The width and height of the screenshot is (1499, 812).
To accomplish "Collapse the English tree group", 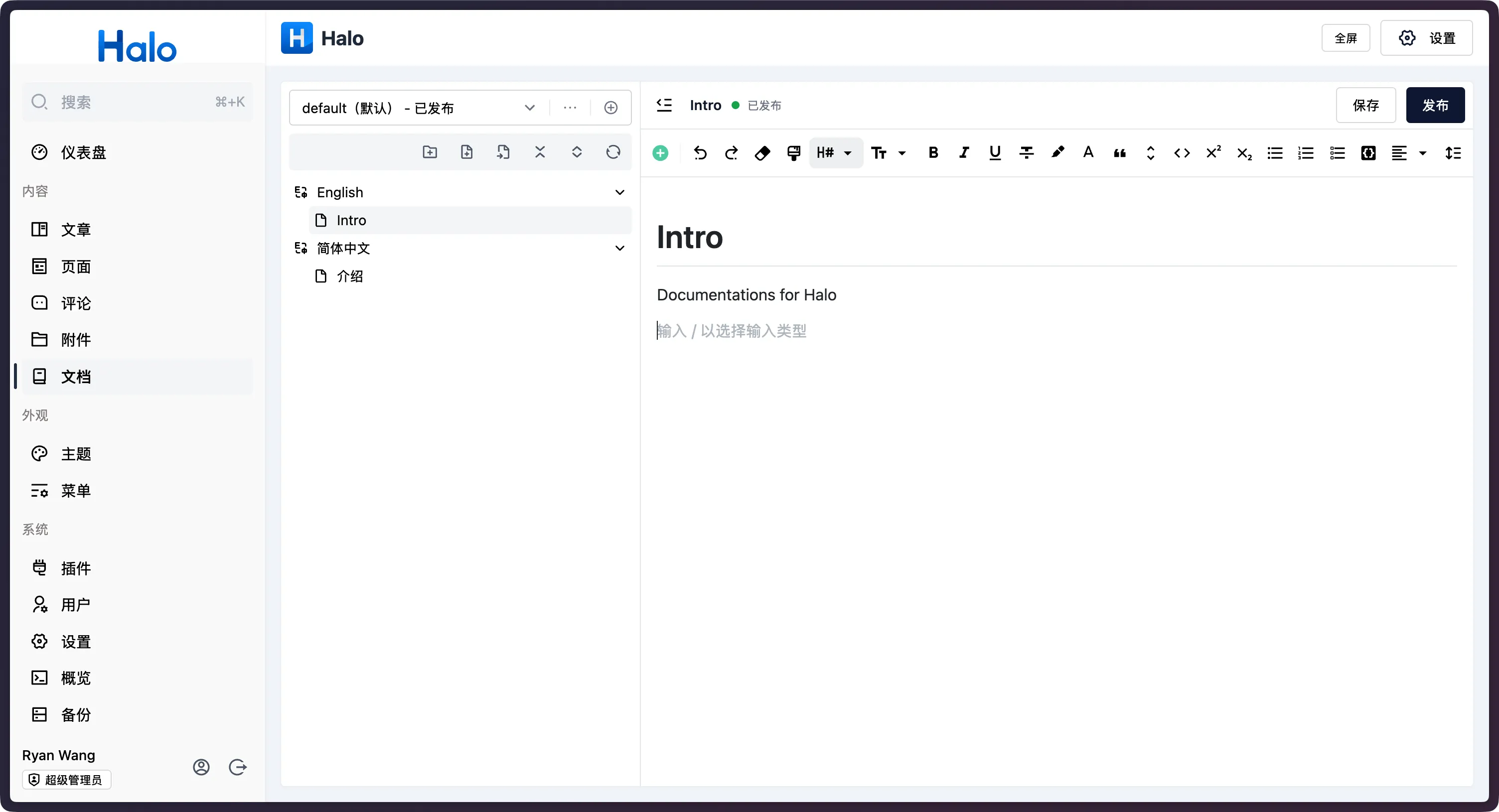I will point(620,192).
